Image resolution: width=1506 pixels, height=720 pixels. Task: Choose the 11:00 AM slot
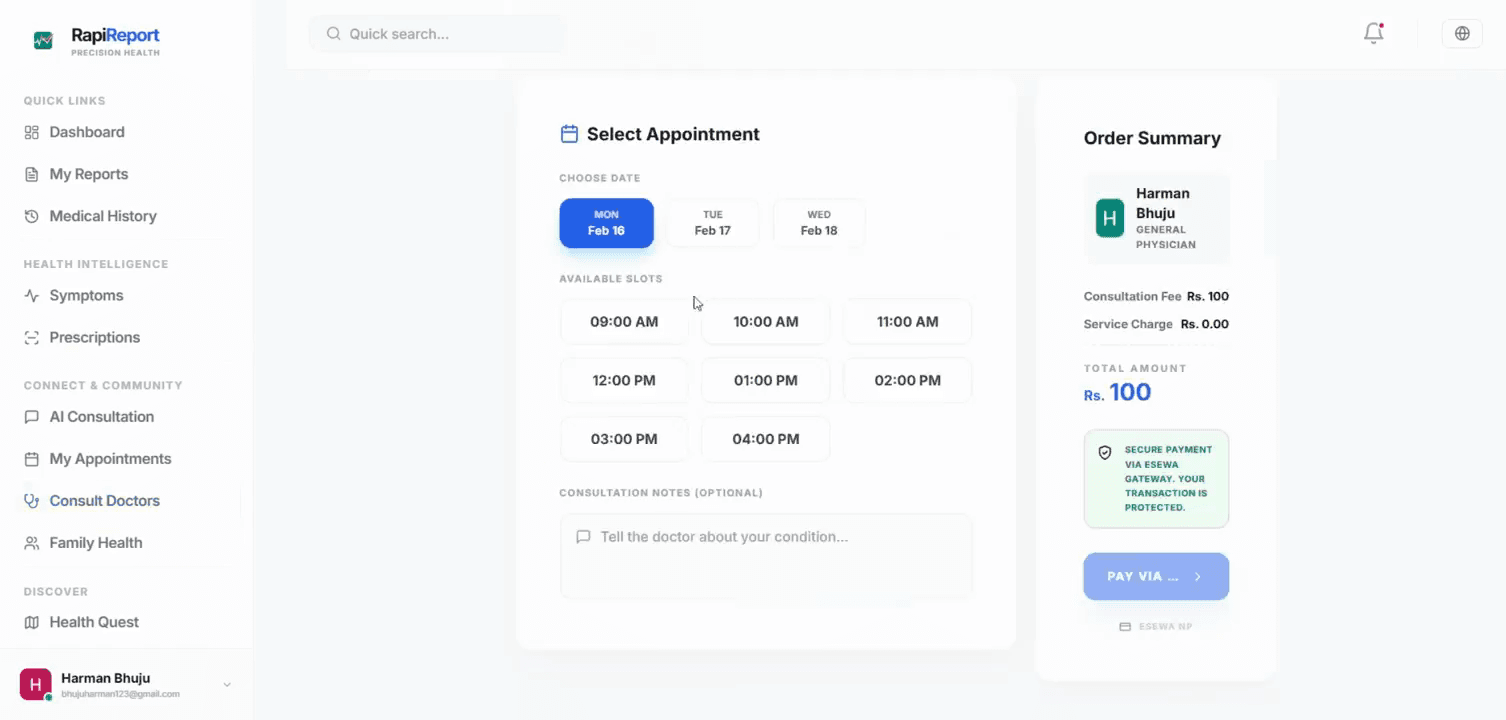click(908, 322)
